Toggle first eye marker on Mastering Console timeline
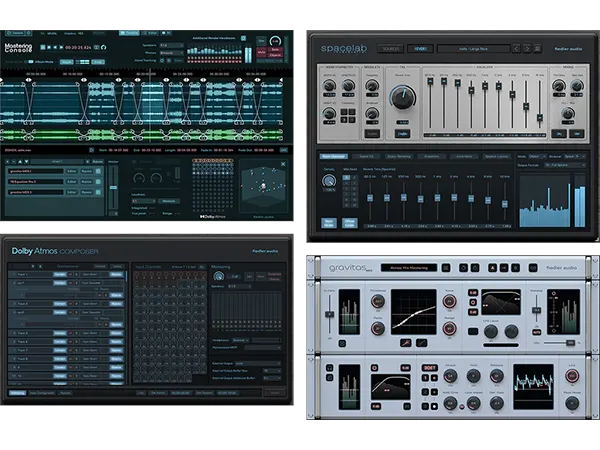 point(29,80)
